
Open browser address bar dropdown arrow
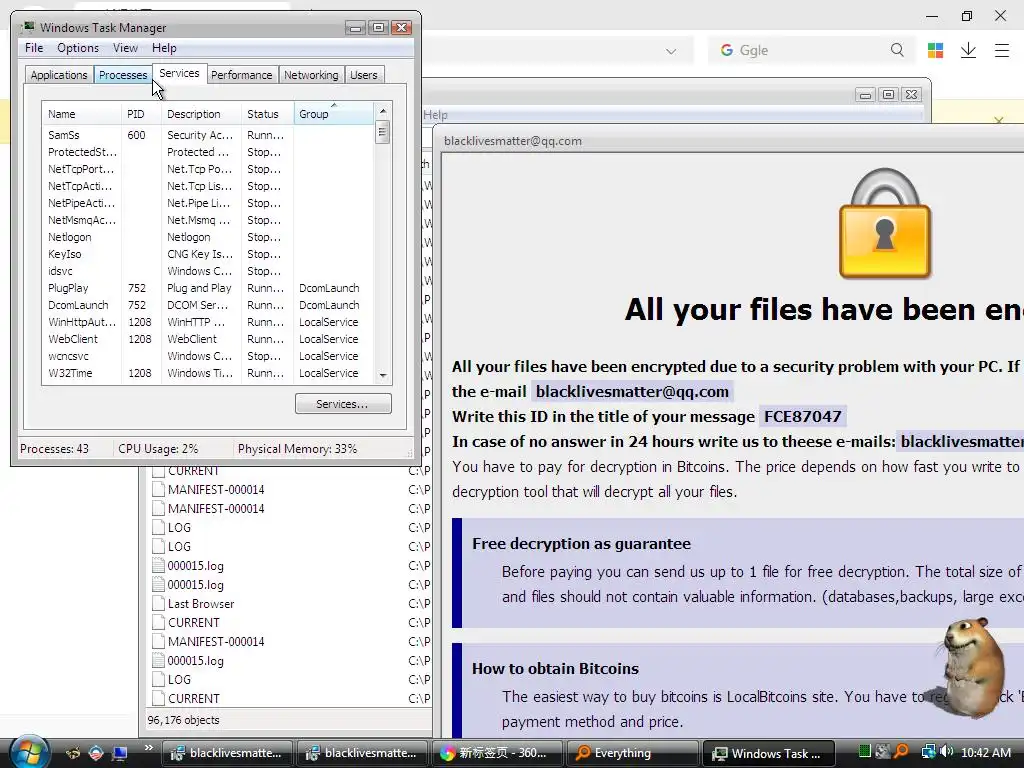point(671,51)
